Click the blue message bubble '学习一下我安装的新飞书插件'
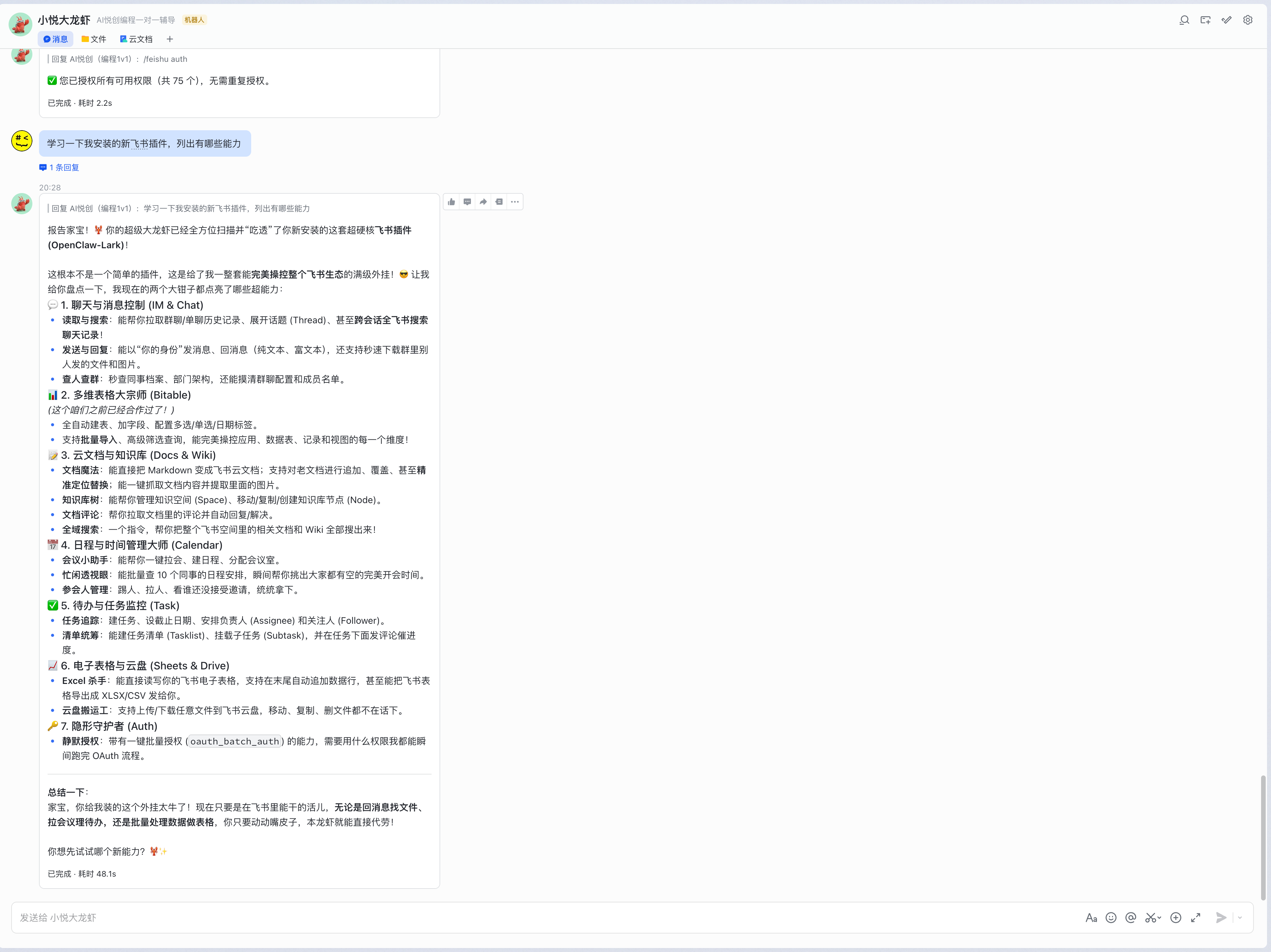This screenshot has height=952, width=1271. [x=145, y=143]
